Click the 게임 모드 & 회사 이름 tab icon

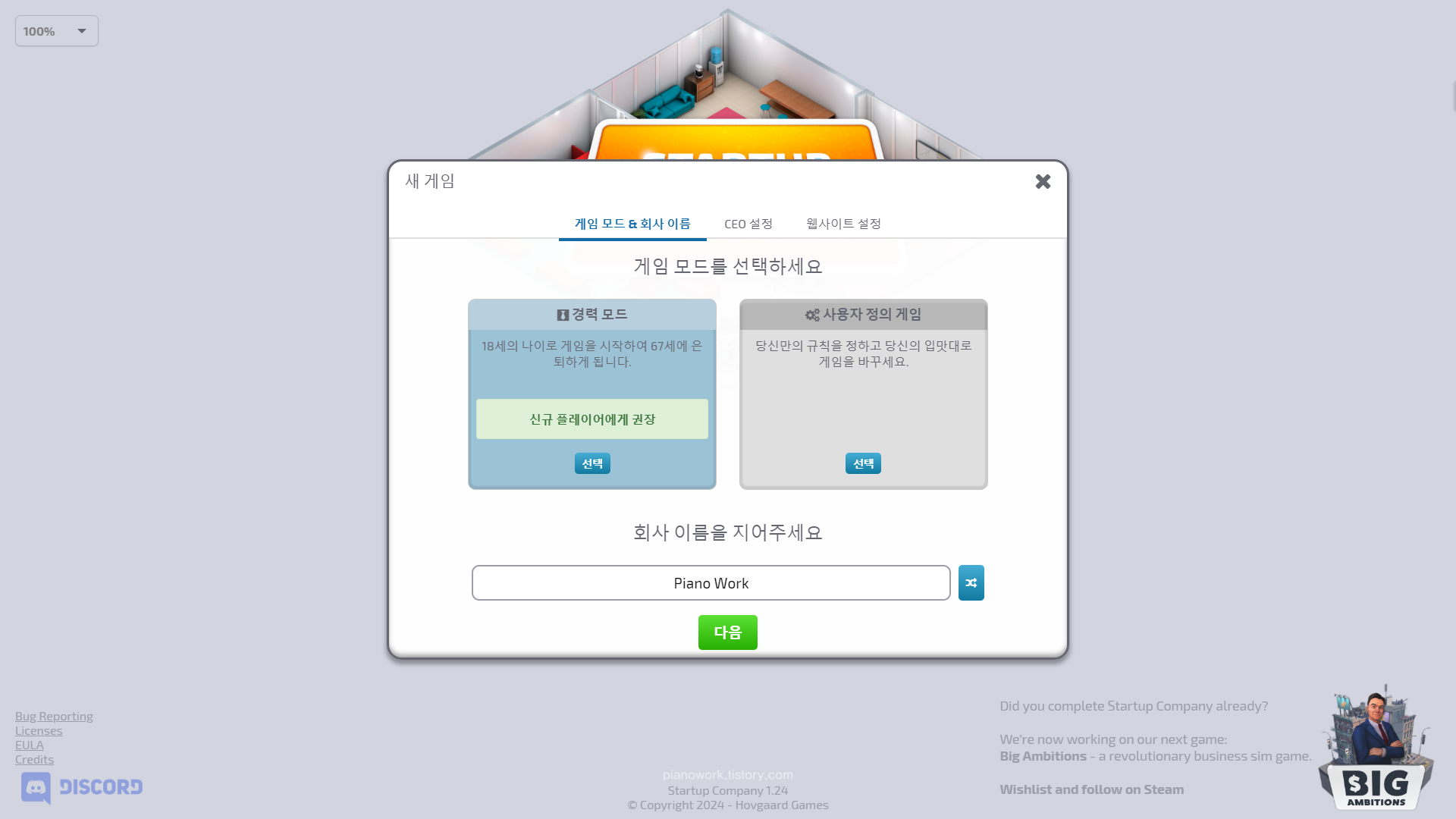[632, 223]
